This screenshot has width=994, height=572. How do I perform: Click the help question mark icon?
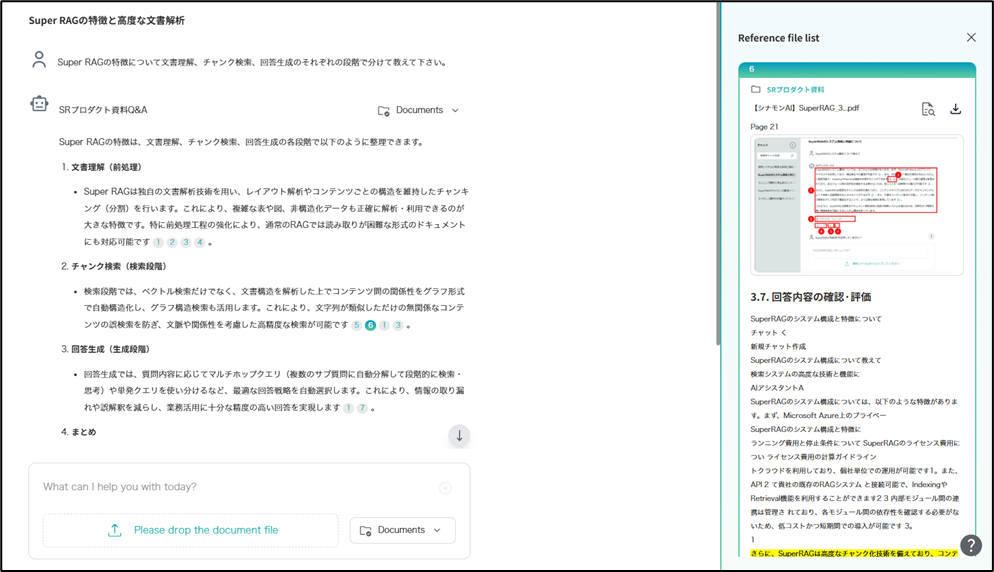pyautogui.click(x=971, y=545)
